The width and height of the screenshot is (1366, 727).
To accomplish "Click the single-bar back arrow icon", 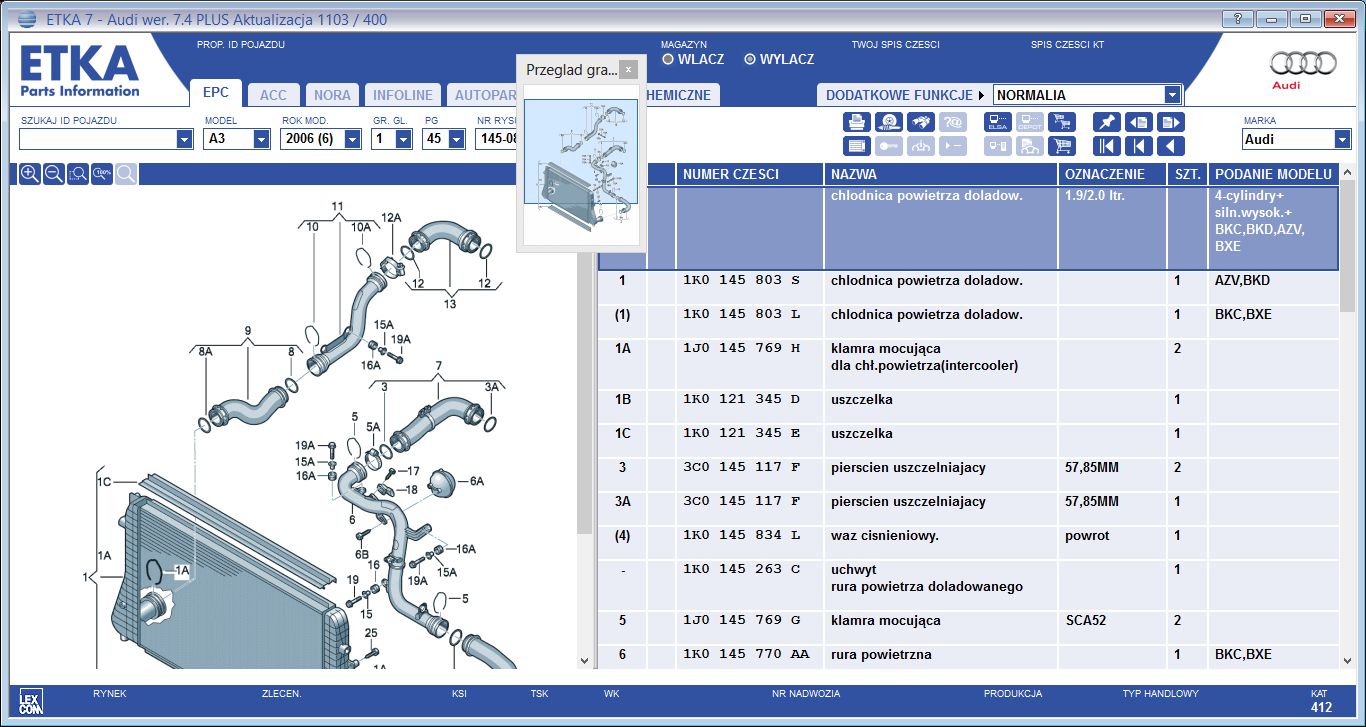I will click(x=1138, y=146).
